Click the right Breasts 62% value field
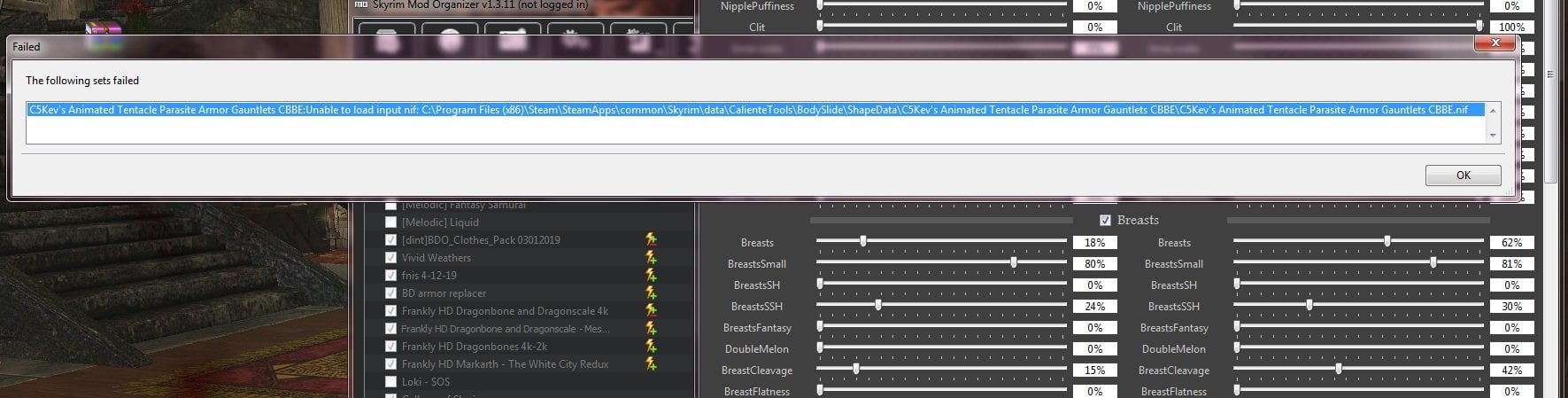This screenshot has height=398, width=1568. click(1511, 242)
